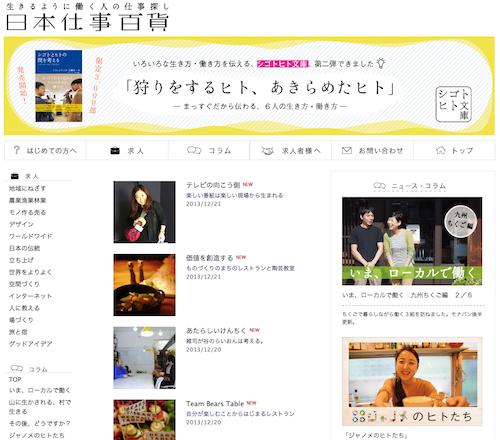Image resolution: width=500 pixels, height=440 pixels.
Task: Go to 求人者様へ navigation item
Action: click(291, 151)
